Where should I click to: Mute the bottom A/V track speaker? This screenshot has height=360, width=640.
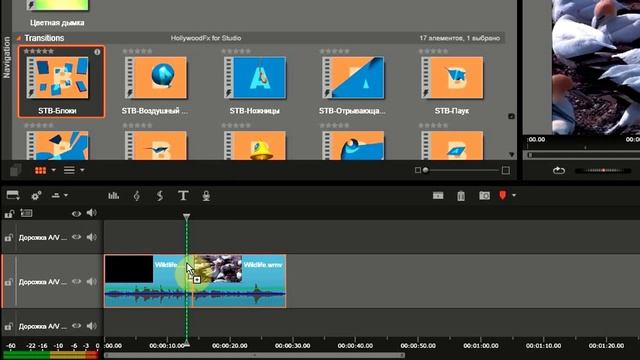coord(91,326)
